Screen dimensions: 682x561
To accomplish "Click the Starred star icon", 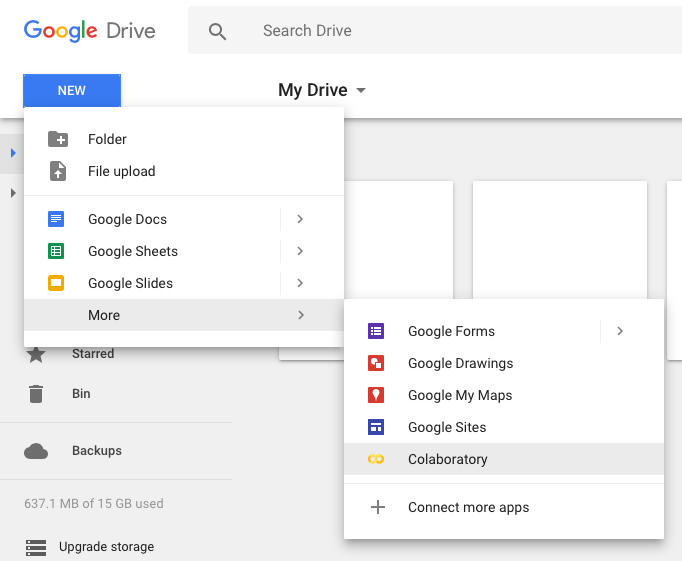I will point(36,354).
